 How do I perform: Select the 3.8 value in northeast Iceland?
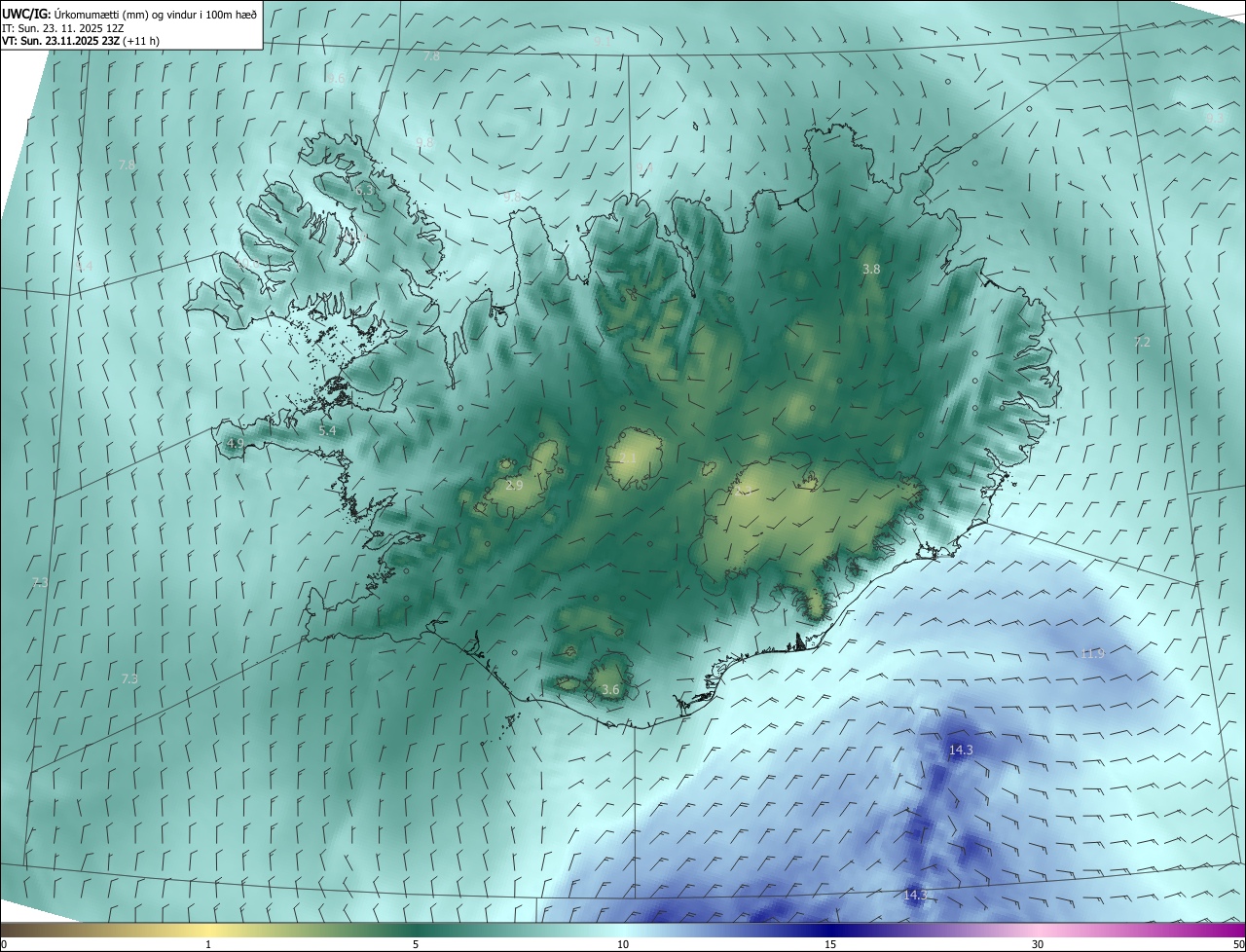871,269
